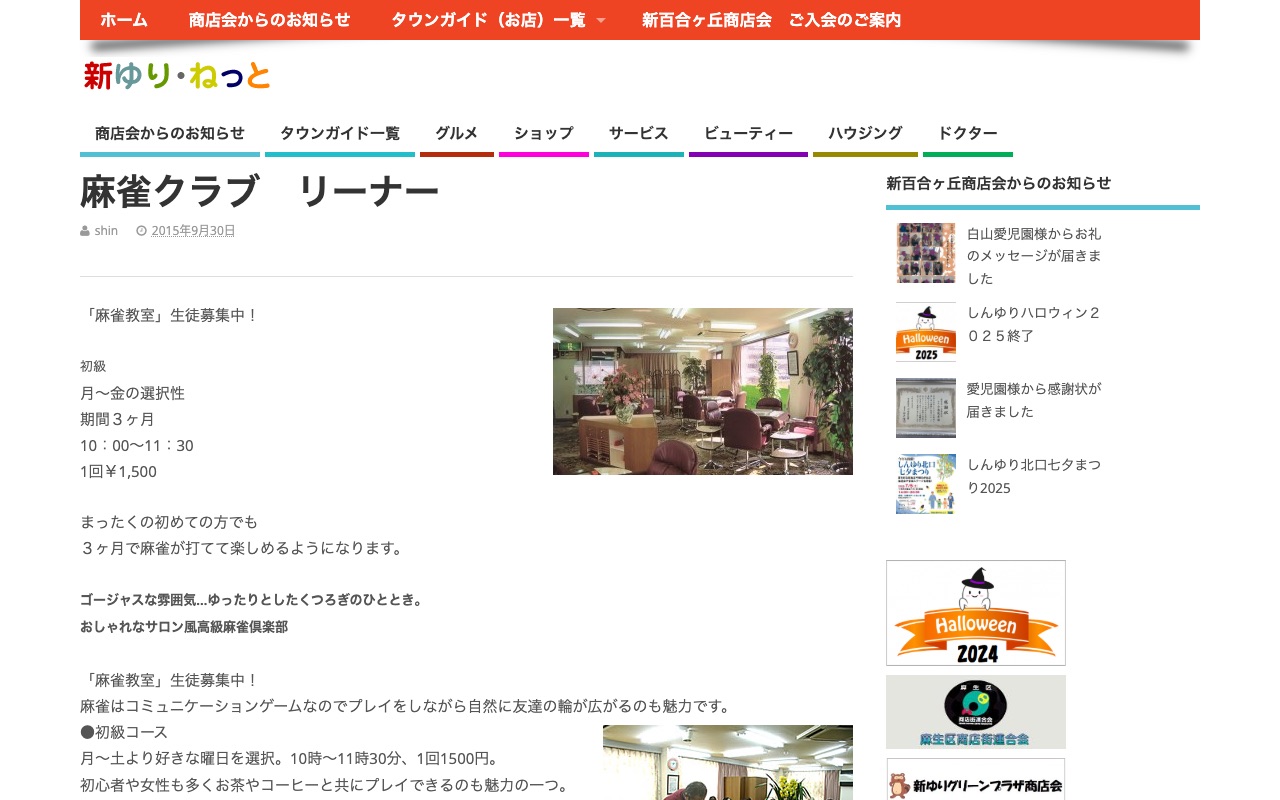Click the 白山愛児園 photo collage thumbnail
The height and width of the screenshot is (800, 1280).
point(925,253)
